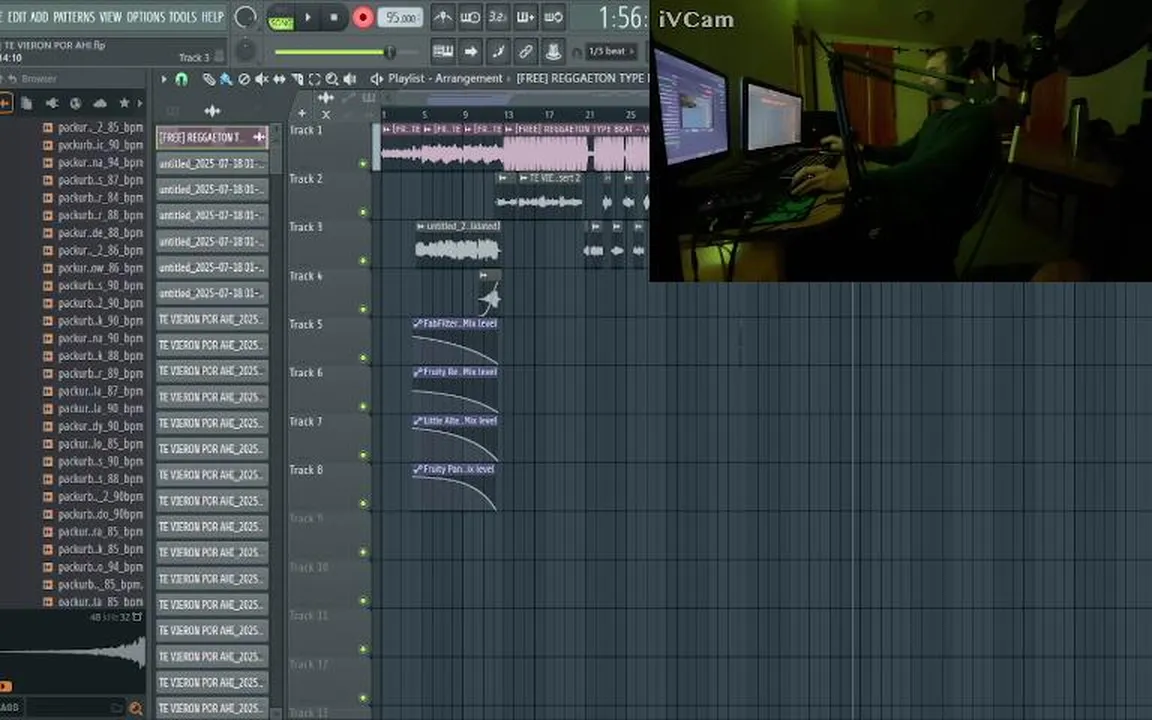1152x720 pixels.
Task: Toggle the Track 2 mute LED
Action: 363,212
